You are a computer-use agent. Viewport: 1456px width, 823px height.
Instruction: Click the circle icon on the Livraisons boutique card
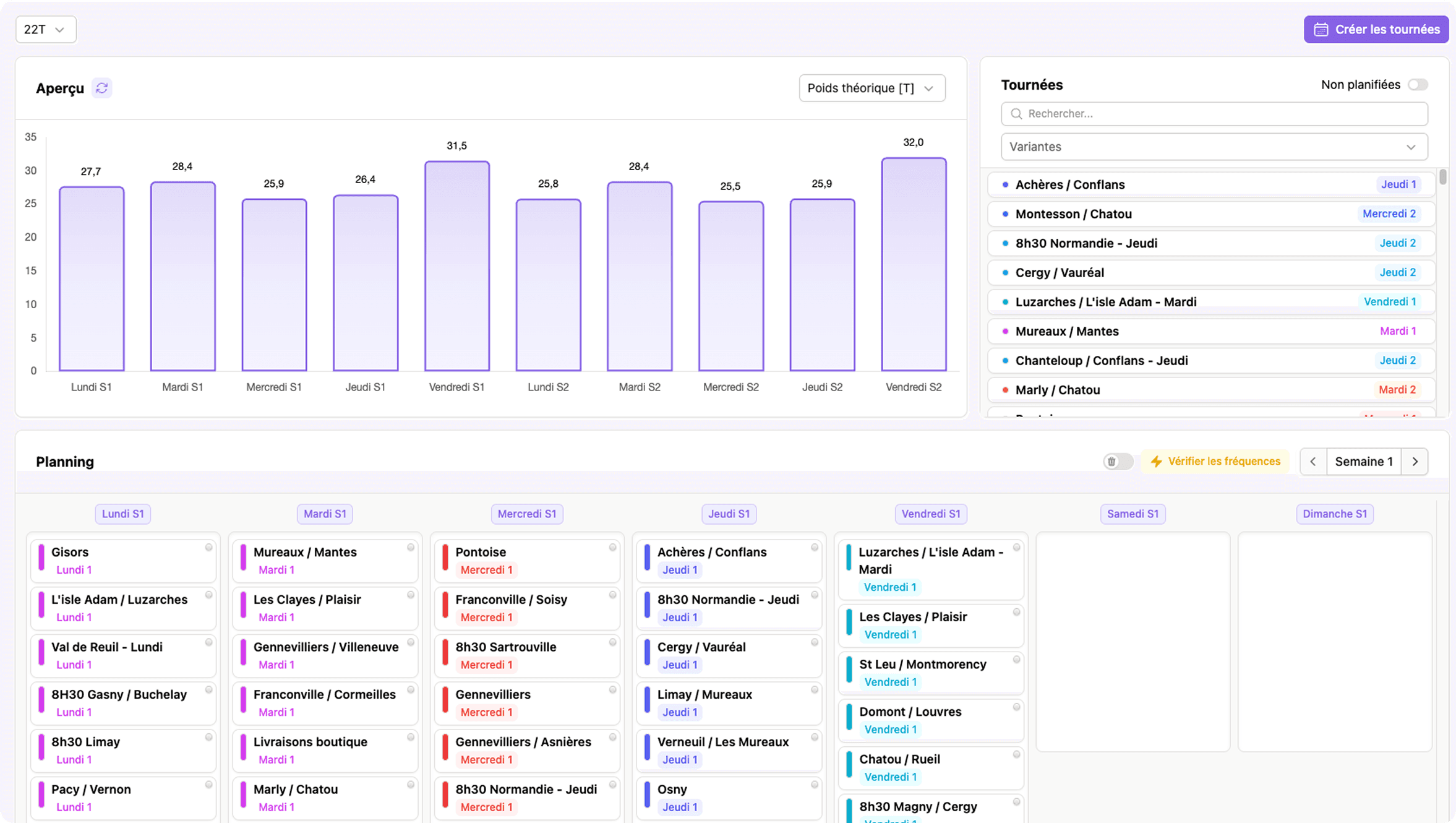[411, 738]
